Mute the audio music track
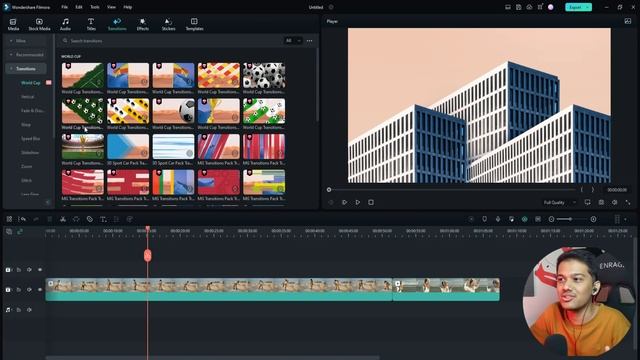Screen dimensions: 640x360 click(x=29, y=310)
